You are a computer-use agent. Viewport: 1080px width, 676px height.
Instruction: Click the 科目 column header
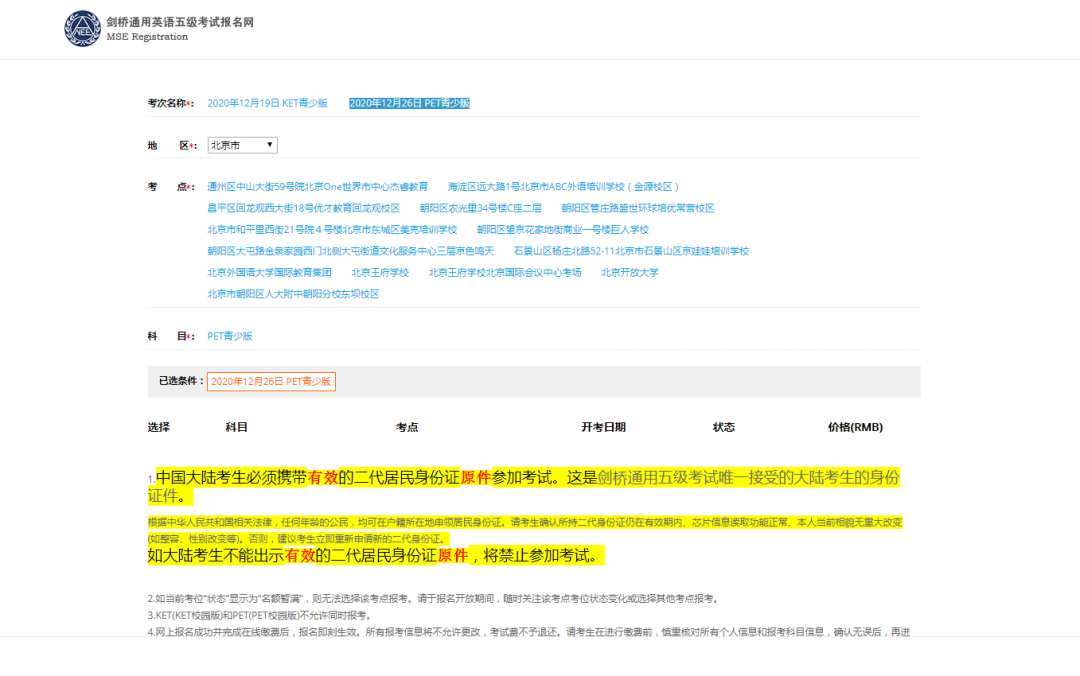(236, 427)
